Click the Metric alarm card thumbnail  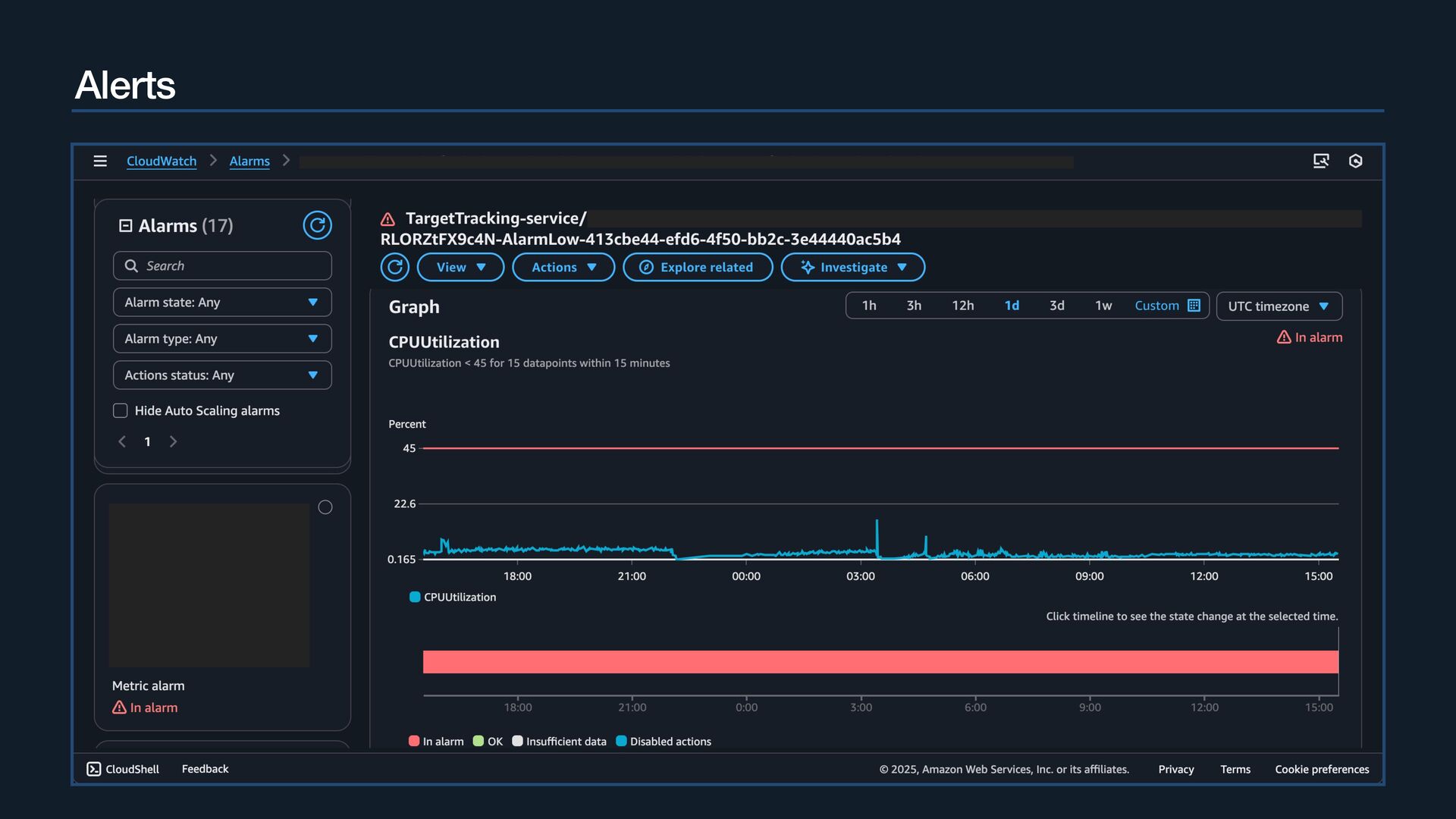(209, 585)
